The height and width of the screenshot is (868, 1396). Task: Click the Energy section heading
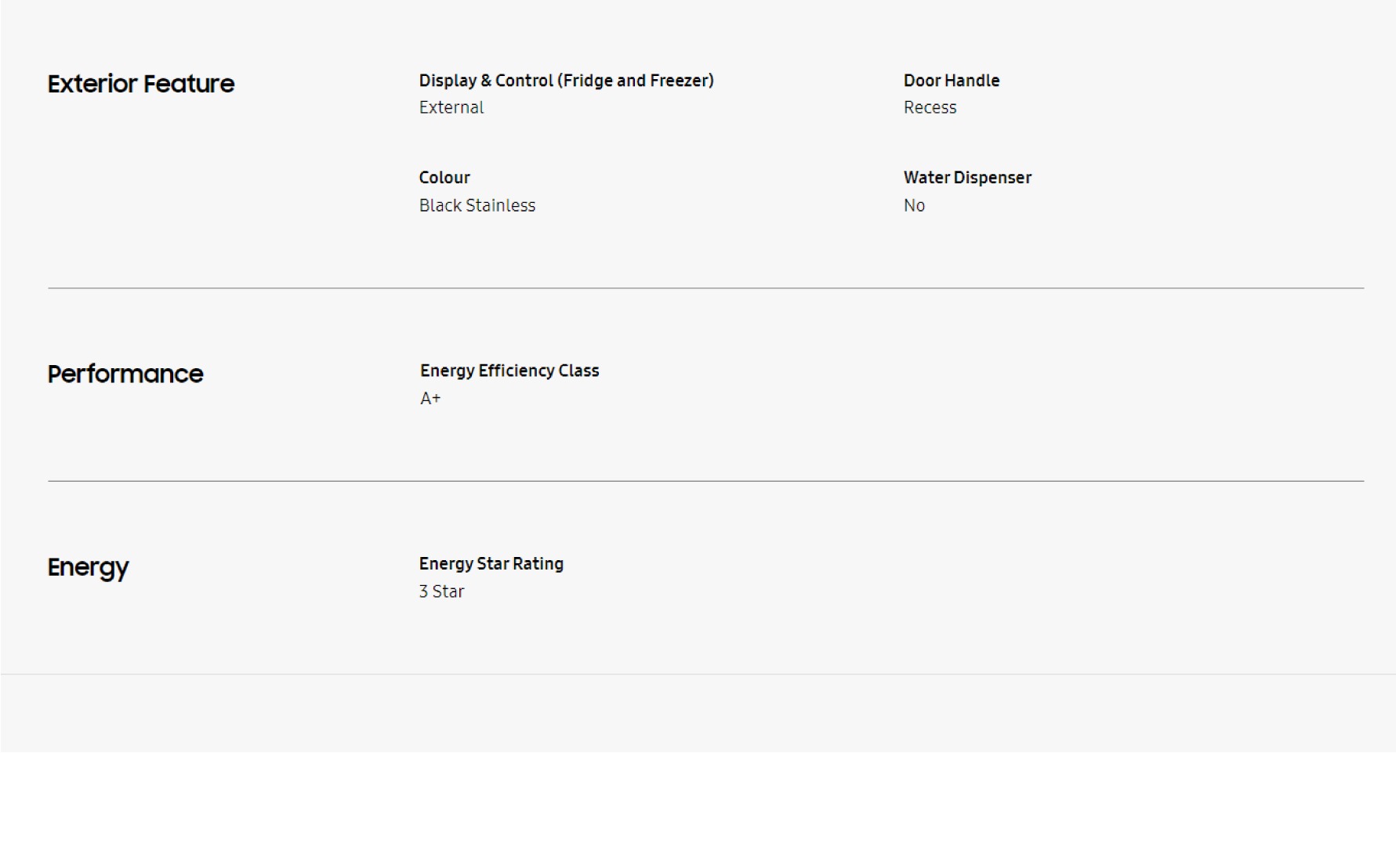88,567
